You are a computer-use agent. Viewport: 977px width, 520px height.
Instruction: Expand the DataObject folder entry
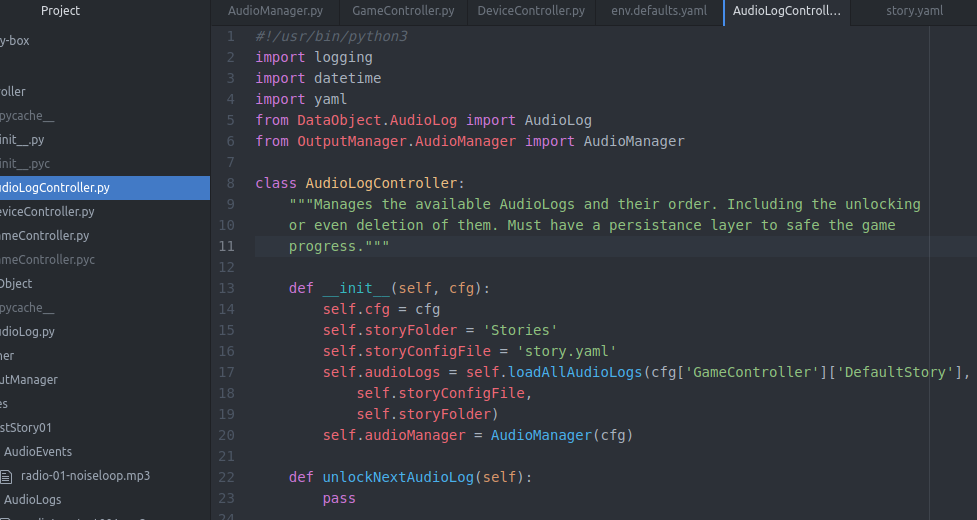(16, 283)
